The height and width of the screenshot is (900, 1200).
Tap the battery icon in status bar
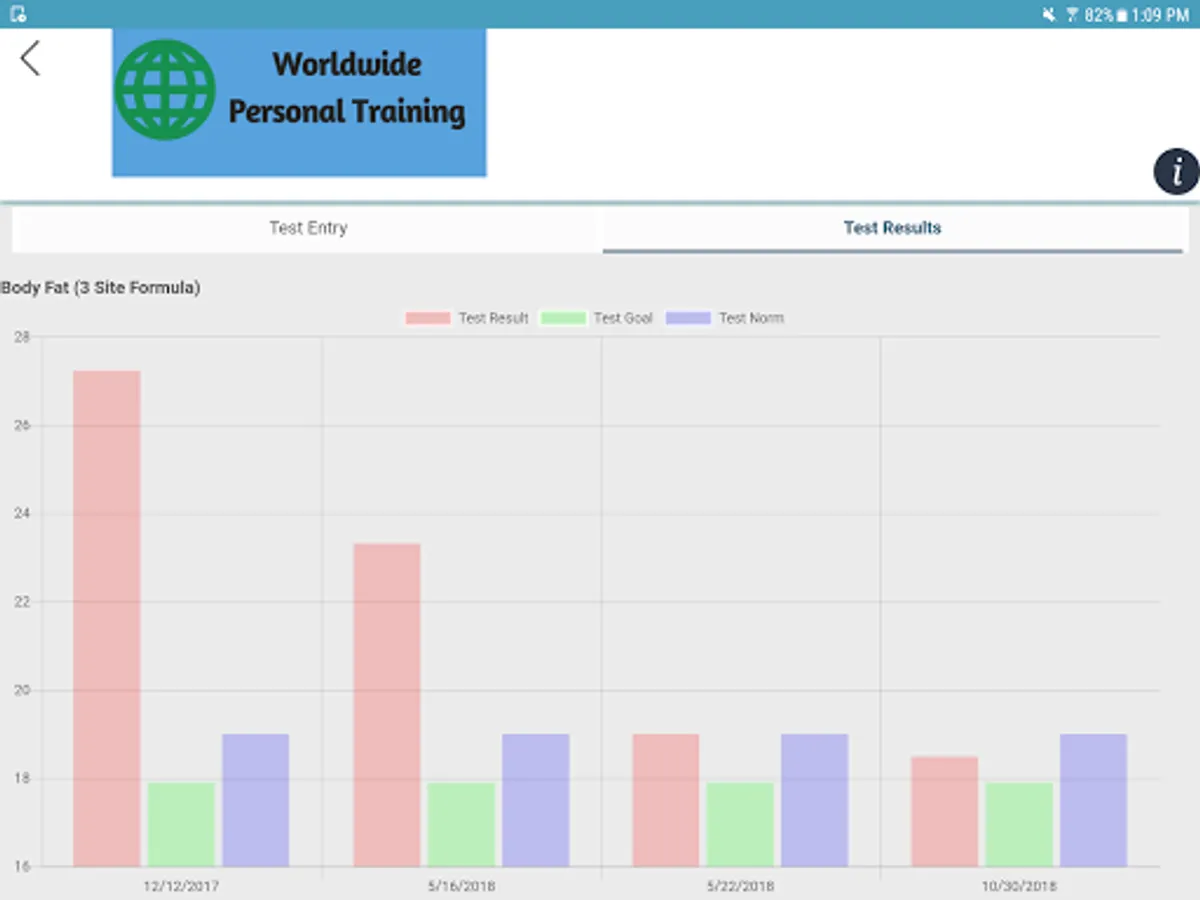tap(1122, 15)
